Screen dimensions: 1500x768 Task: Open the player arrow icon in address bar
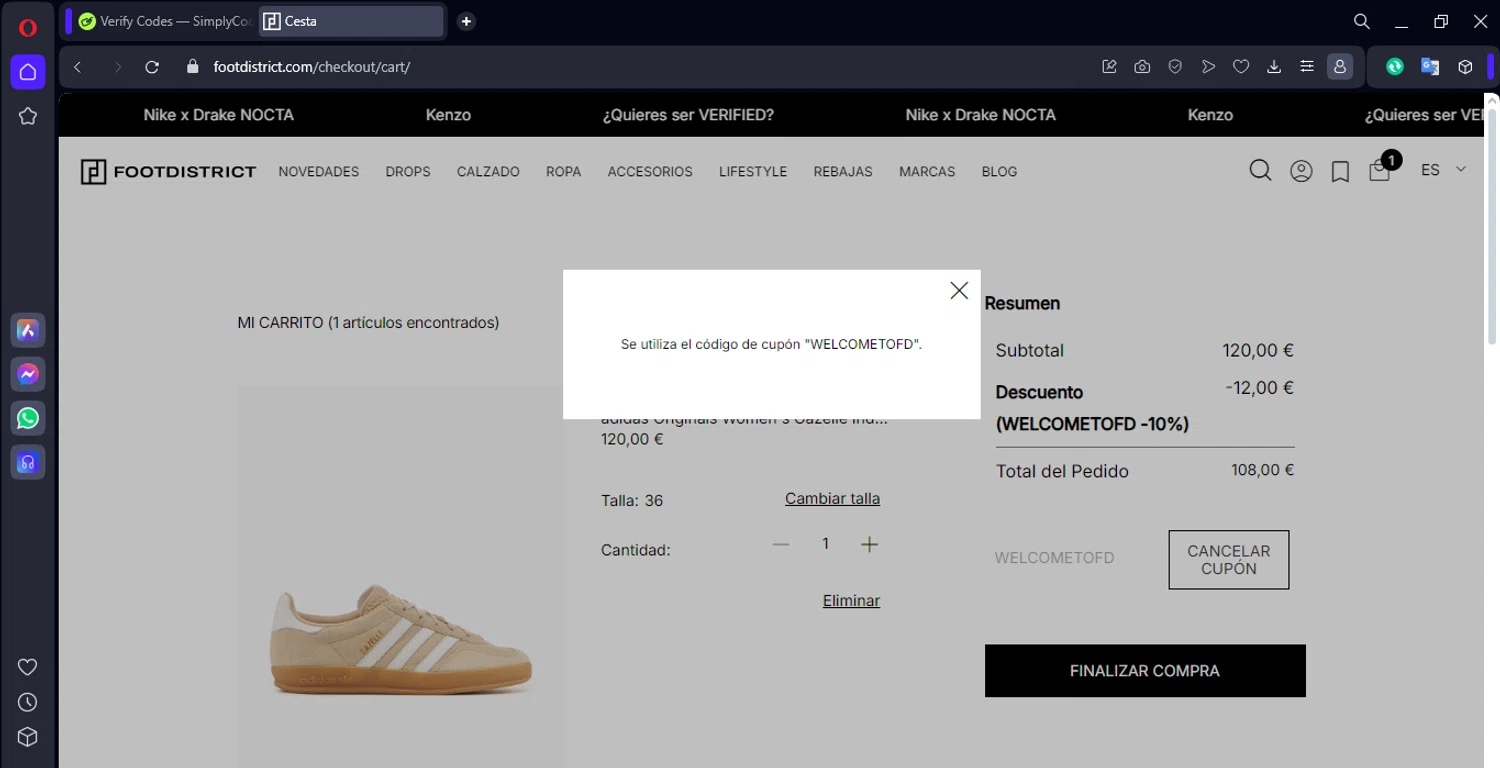pos(1208,67)
